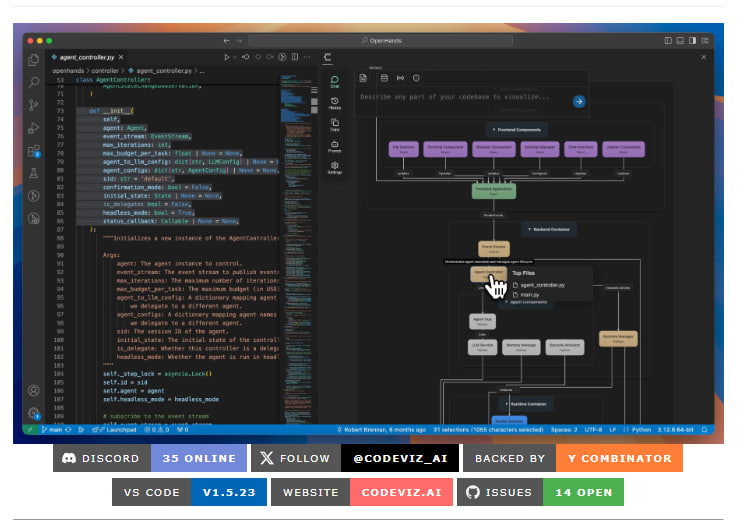Click the split editor icon
Viewport: 740px width, 520px height.
pos(295,57)
